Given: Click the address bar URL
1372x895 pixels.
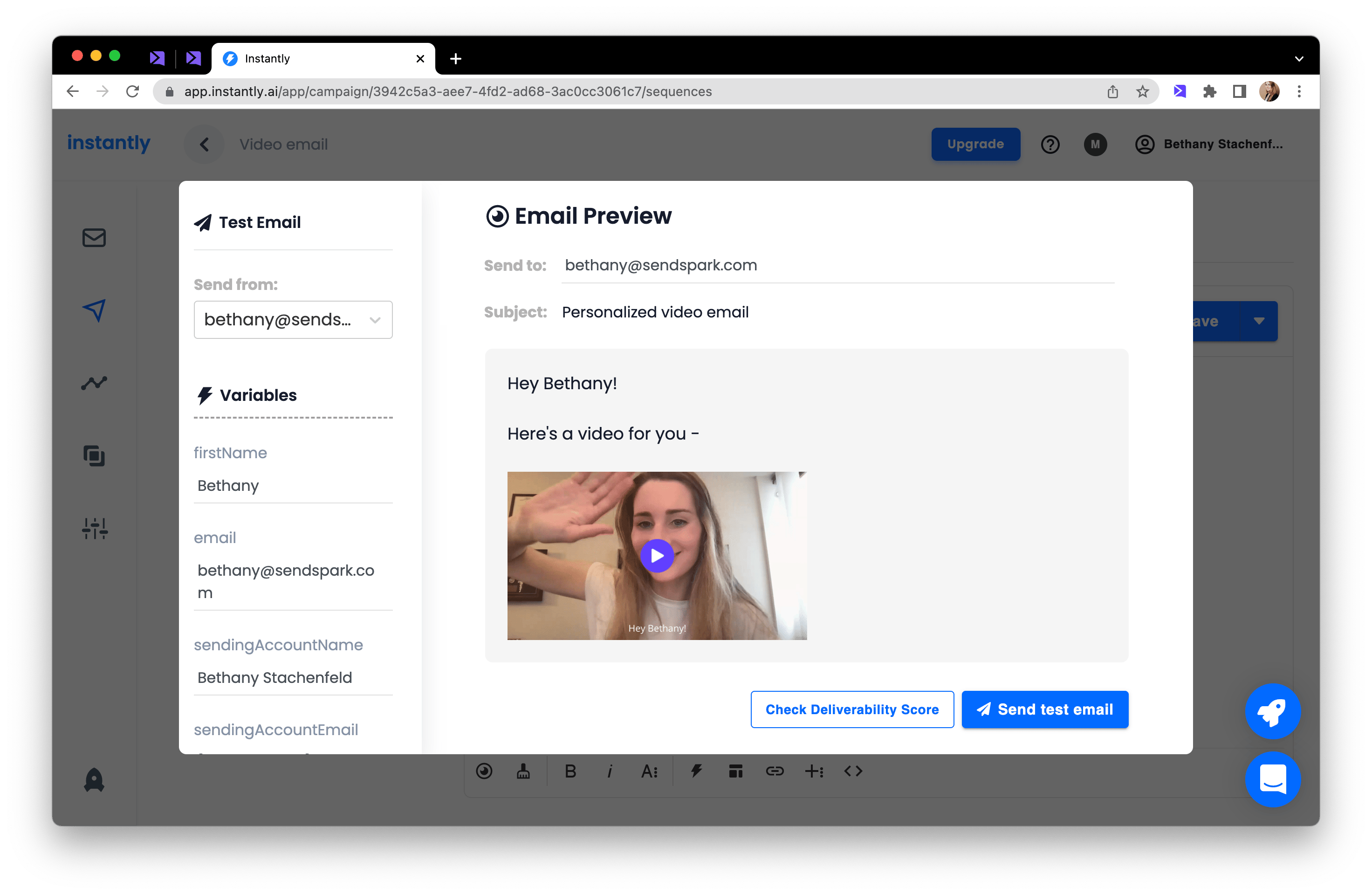Looking at the screenshot, I should click(447, 92).
